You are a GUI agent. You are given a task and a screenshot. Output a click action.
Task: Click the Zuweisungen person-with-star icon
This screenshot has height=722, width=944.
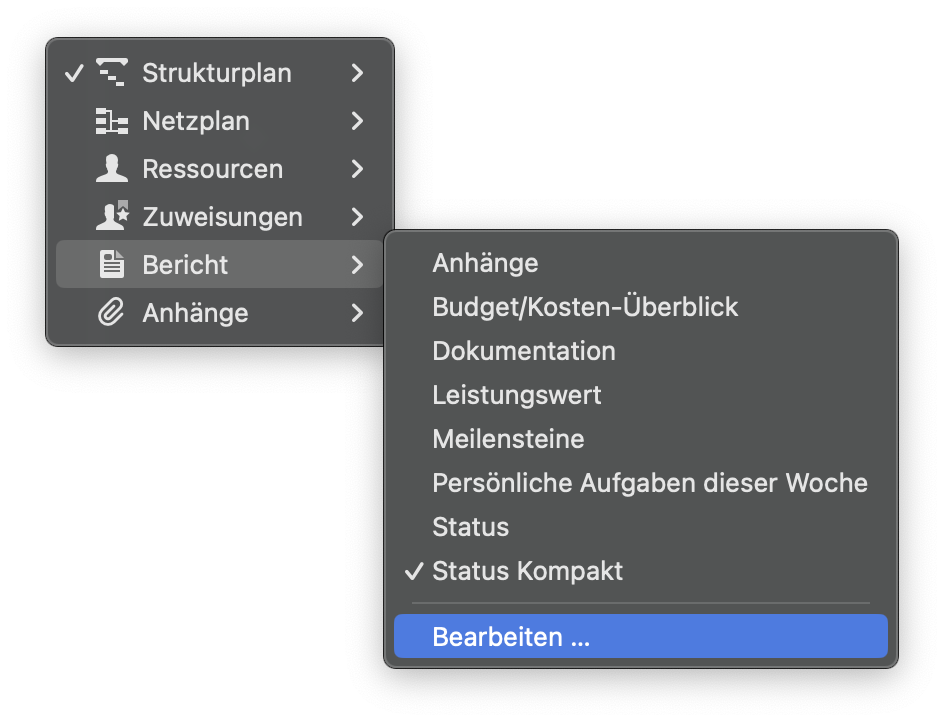point(113,217)
